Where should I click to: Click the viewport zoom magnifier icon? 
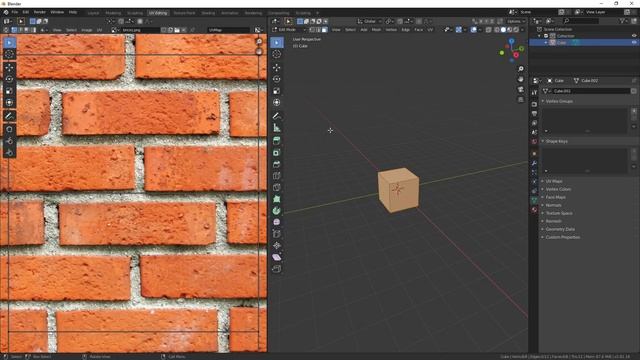[x=521, y=69]
